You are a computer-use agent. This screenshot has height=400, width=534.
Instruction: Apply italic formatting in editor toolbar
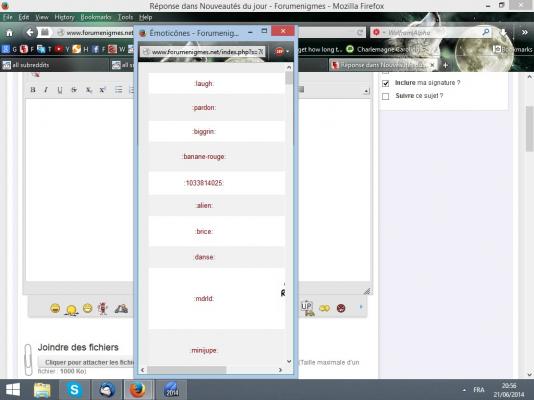point(46,90)
